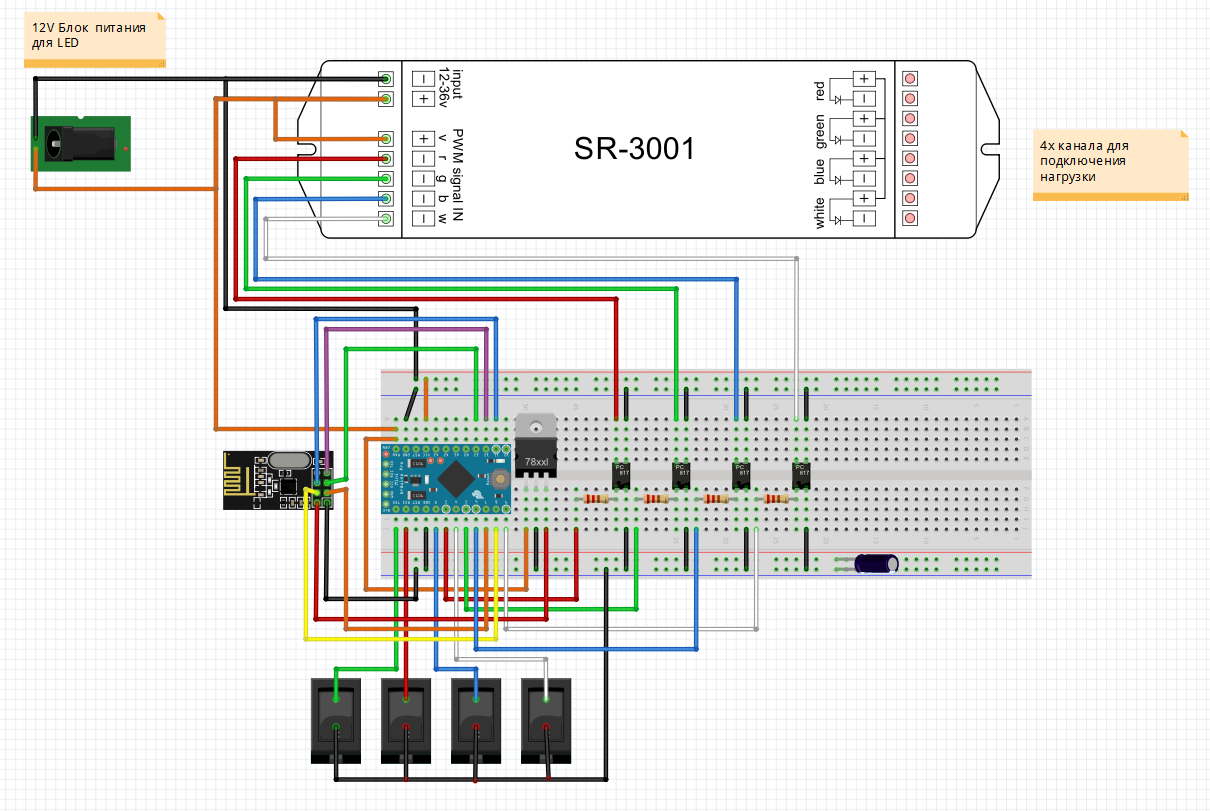Image resolution: width=1210 pixels, height=811 pixels.
Task: Click the blue electrolytic capacitor on breadboard
Action: [x=873, y=564]
